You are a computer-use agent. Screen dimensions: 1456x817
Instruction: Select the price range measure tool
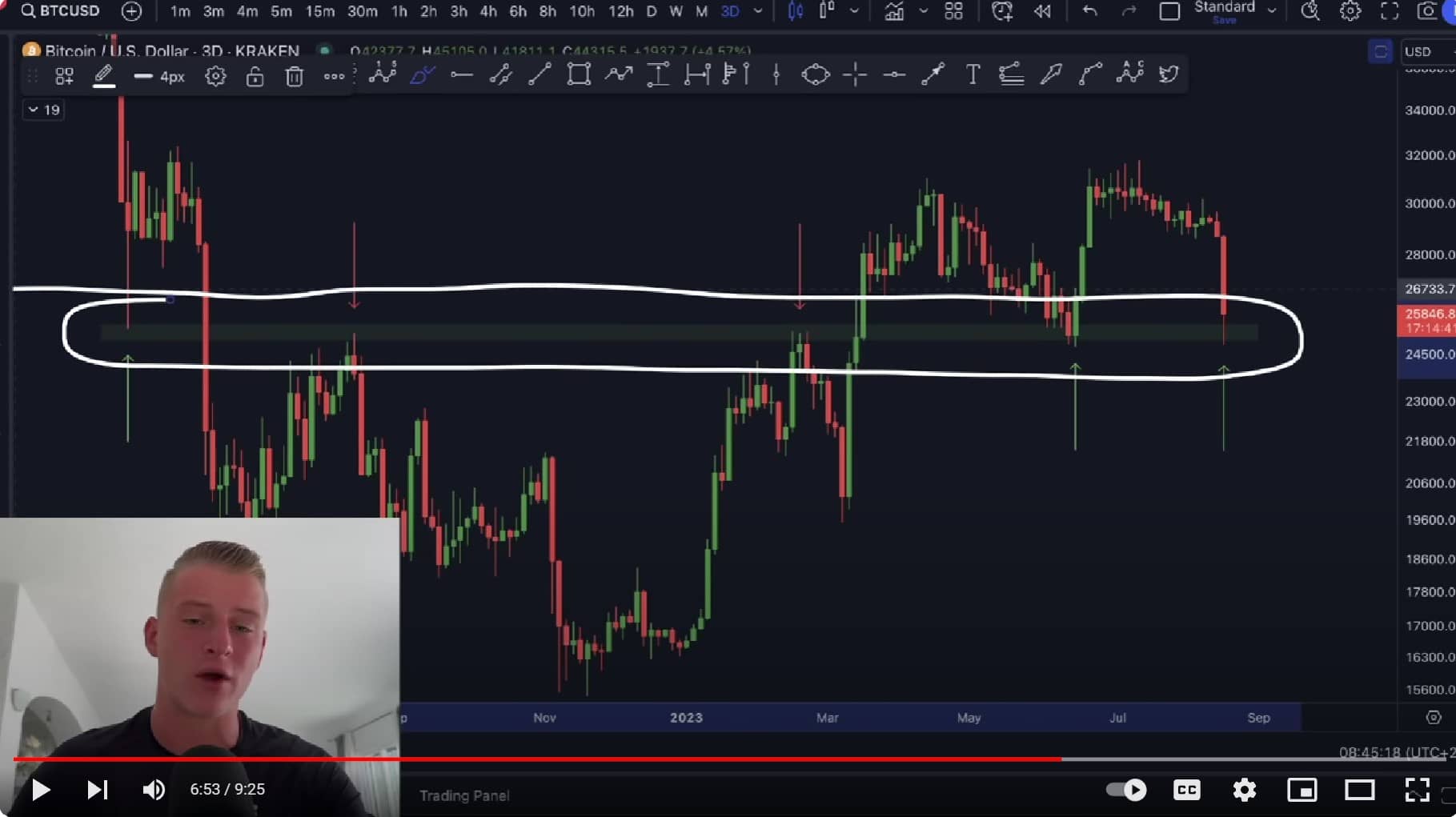point(658,75)
